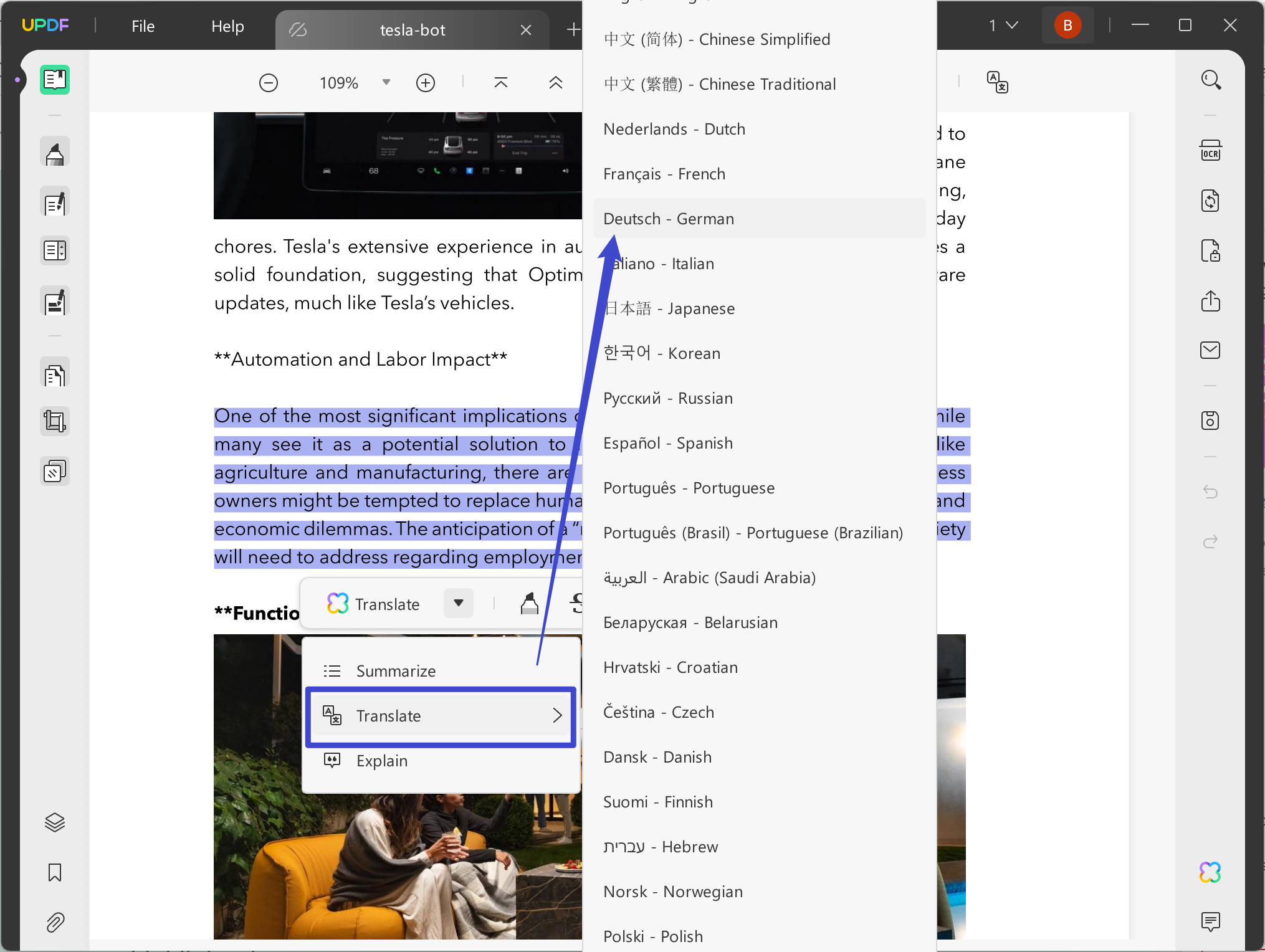This screenshot has height=952, width=1265.
Task: Select Explain in the context menu
Action: 381,760
